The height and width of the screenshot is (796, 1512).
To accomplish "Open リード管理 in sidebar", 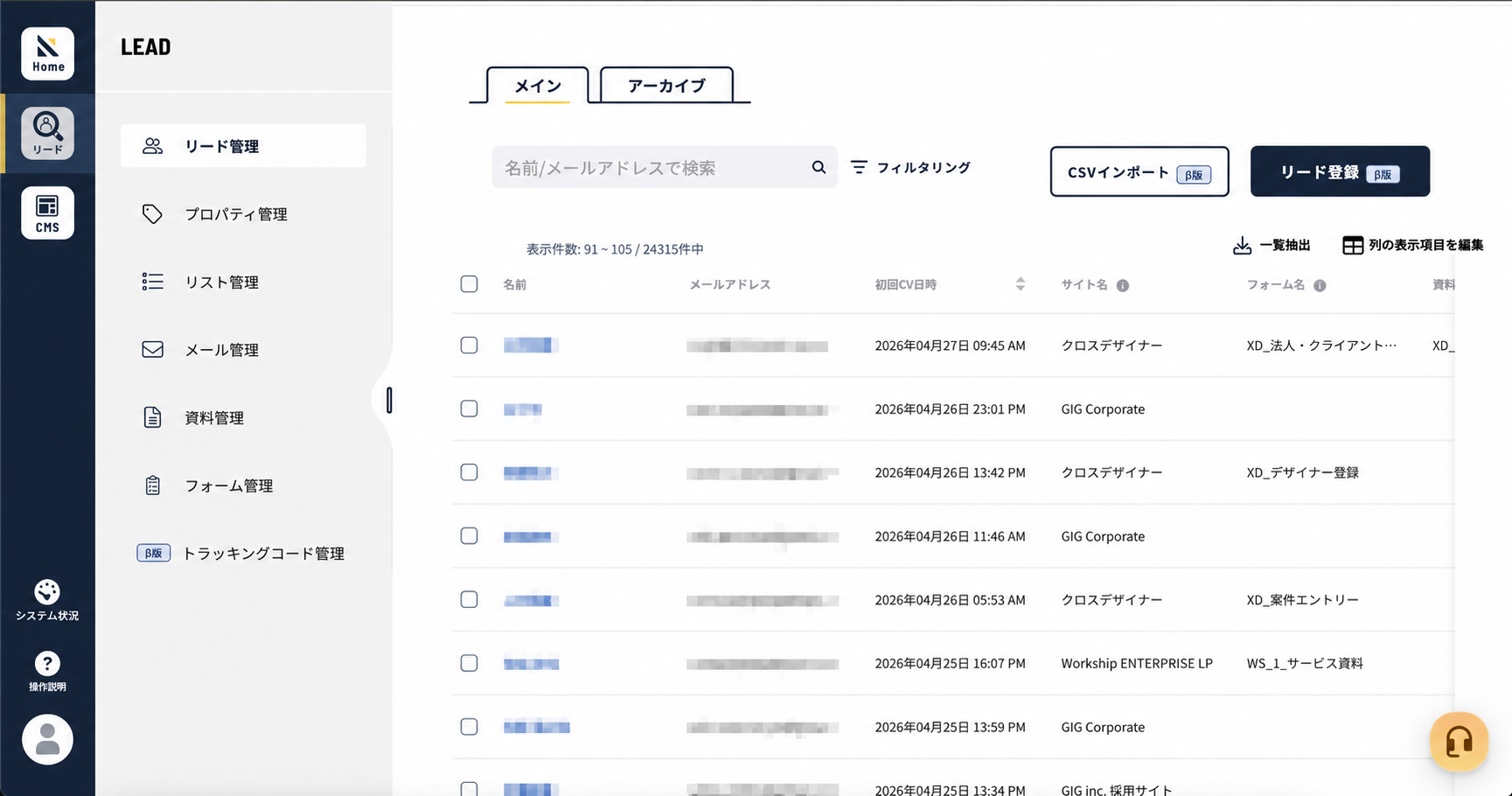I will pos(243,146).
